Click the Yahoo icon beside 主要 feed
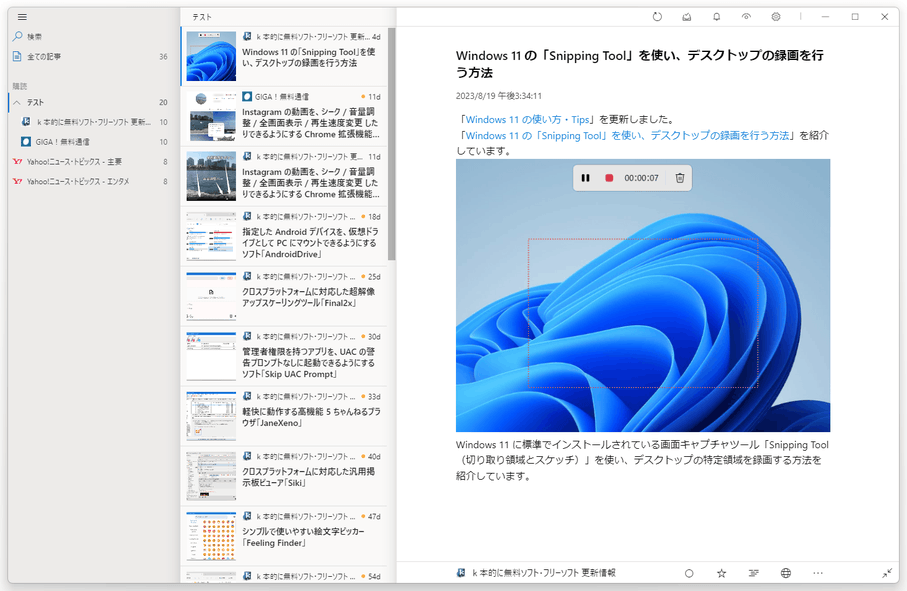 (x=17, y=162)
